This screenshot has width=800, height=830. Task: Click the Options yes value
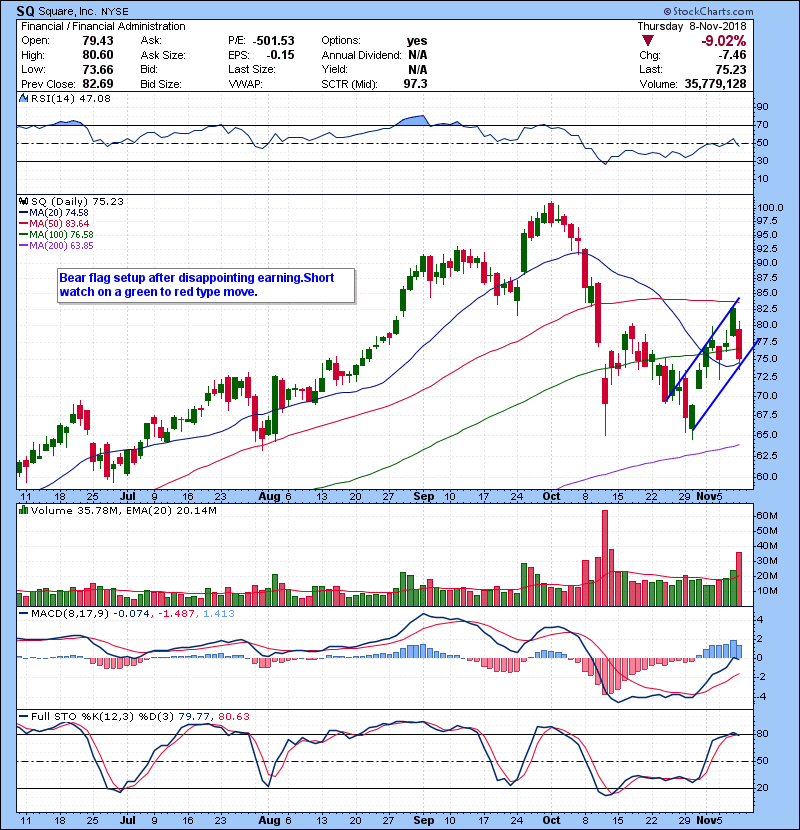pos(417,41)
